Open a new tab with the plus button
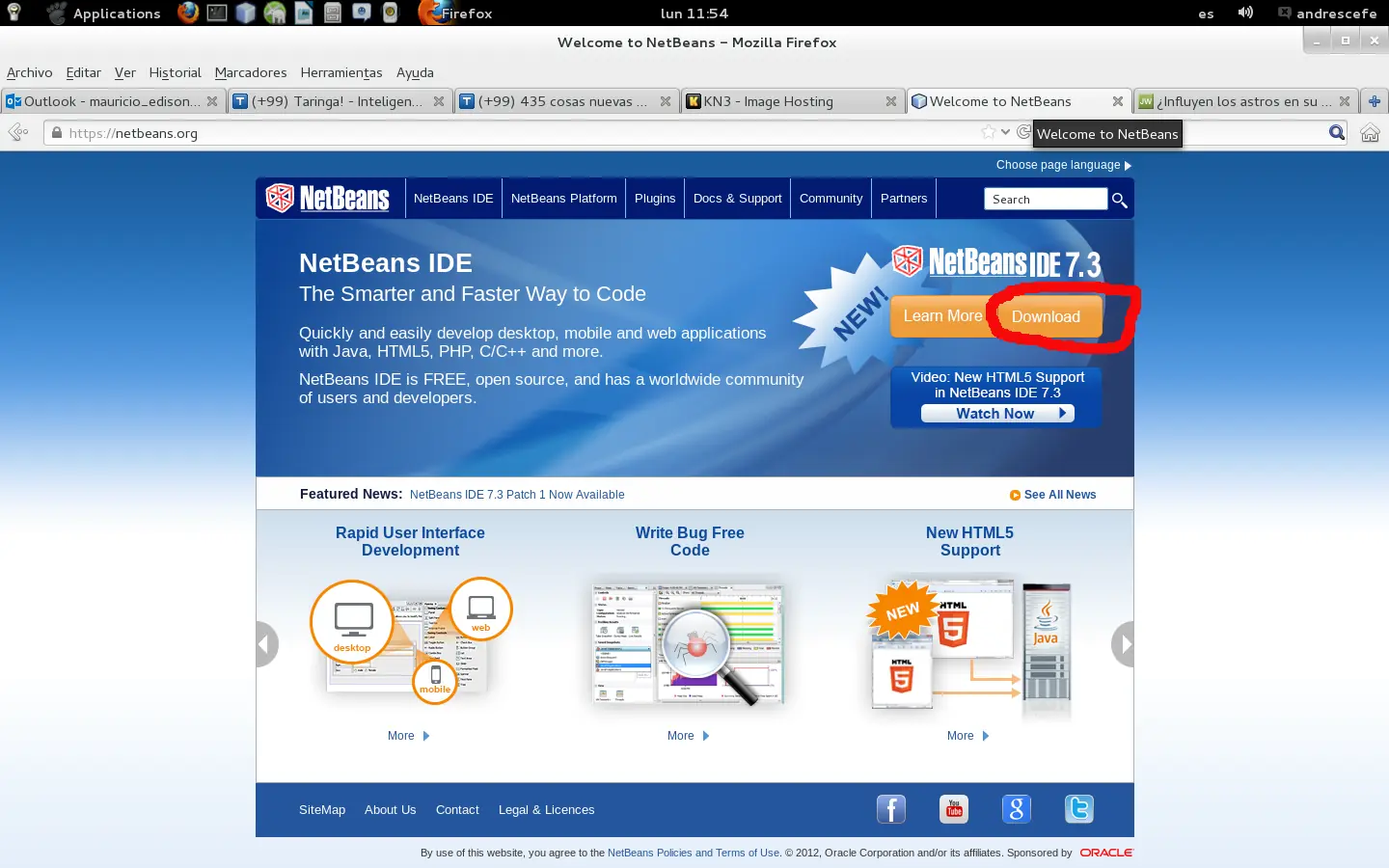1389x868 pixels. tap(1375, 101)
